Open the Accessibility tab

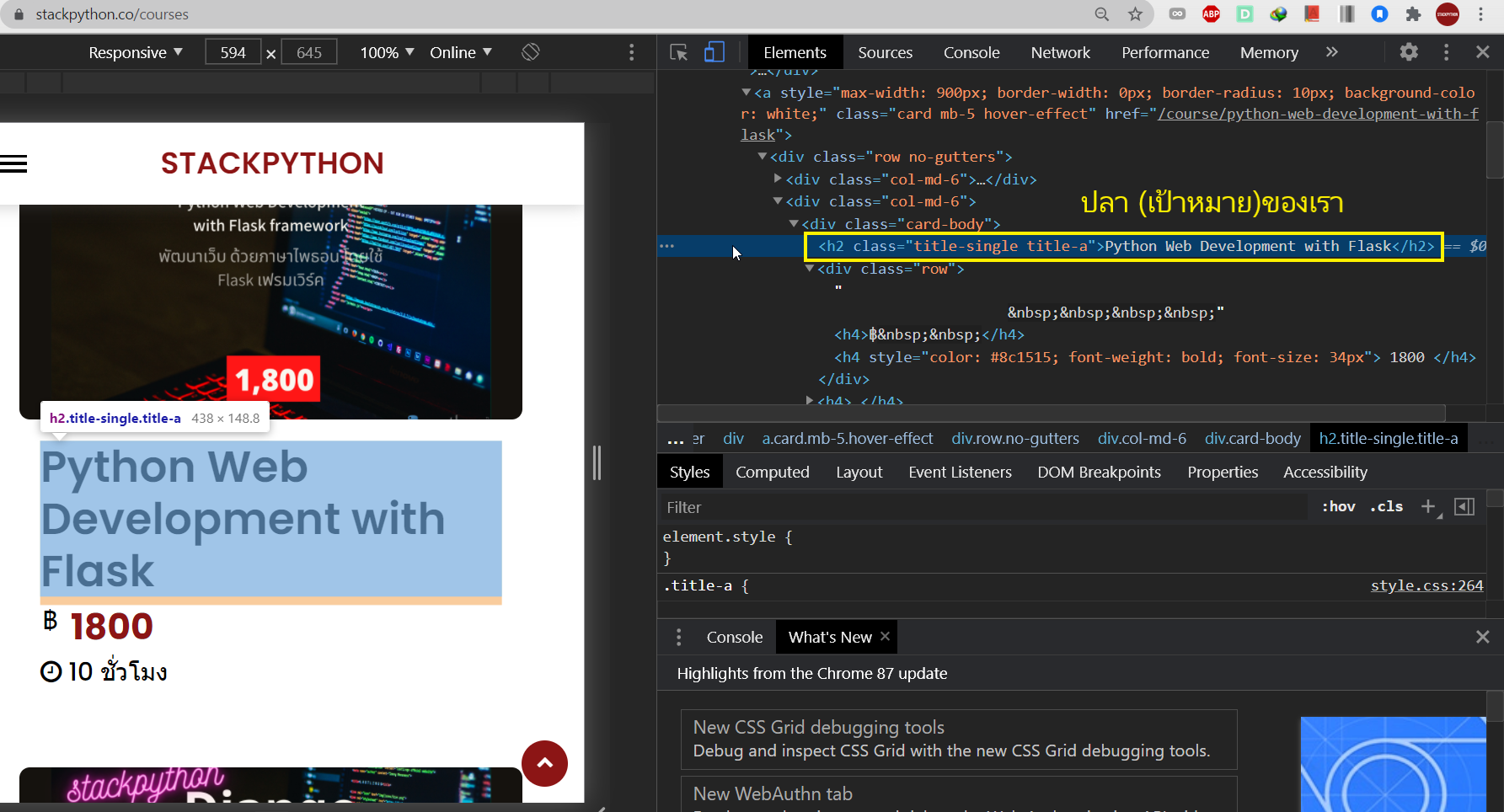pos(1325,472)
